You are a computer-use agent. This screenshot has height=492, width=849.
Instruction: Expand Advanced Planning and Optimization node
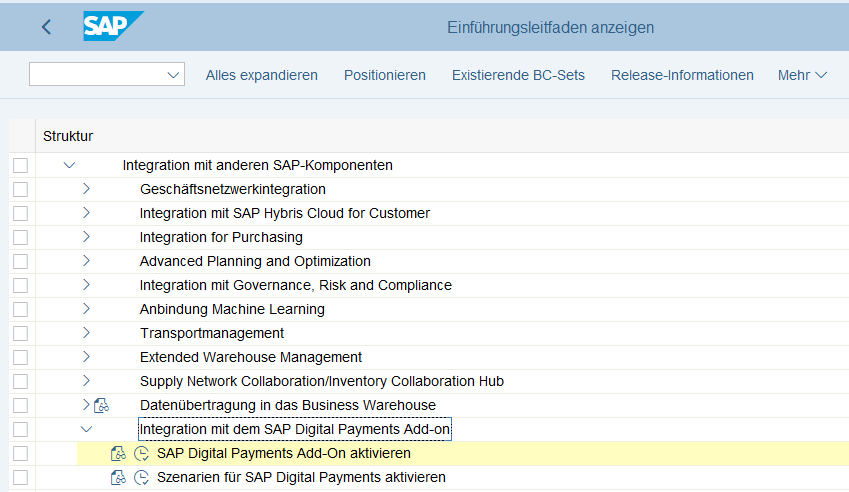click(86, 261)
